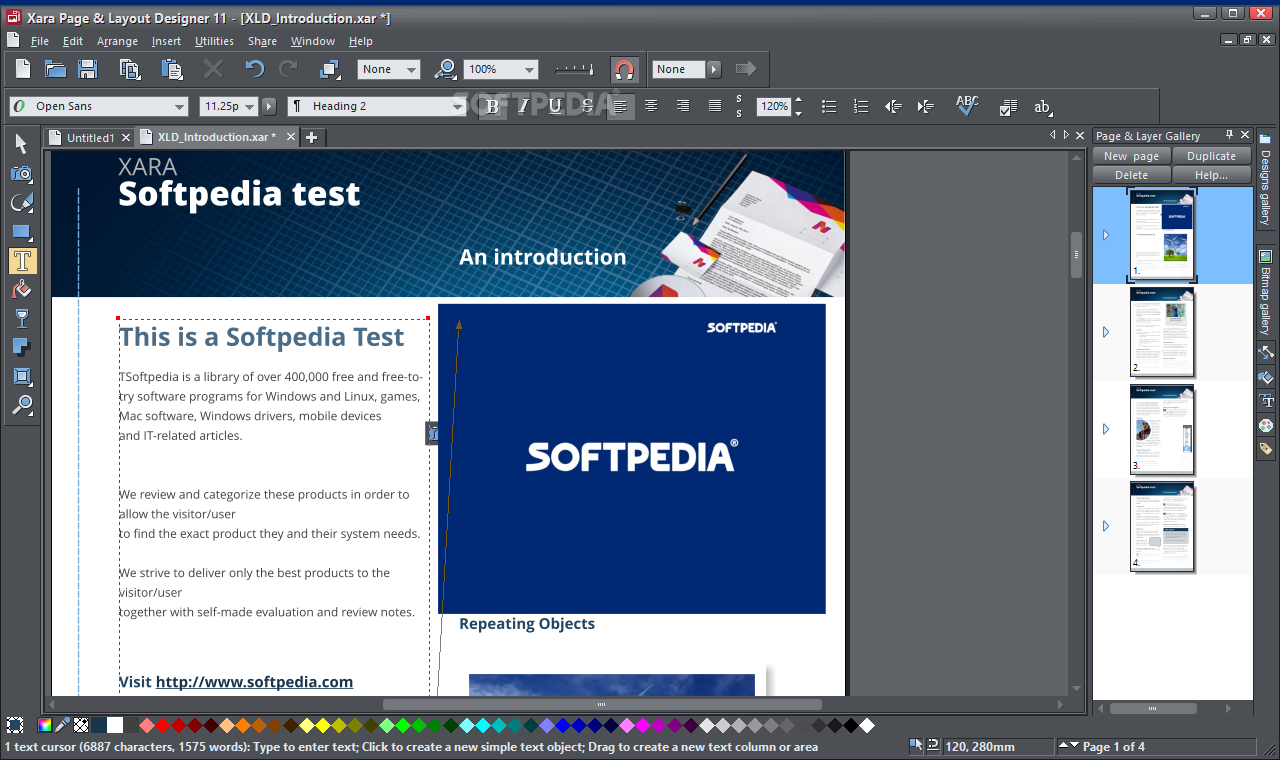The image size is (1280, 760).
Task: Click the Duplicate button
Action: click(1211, 156)
